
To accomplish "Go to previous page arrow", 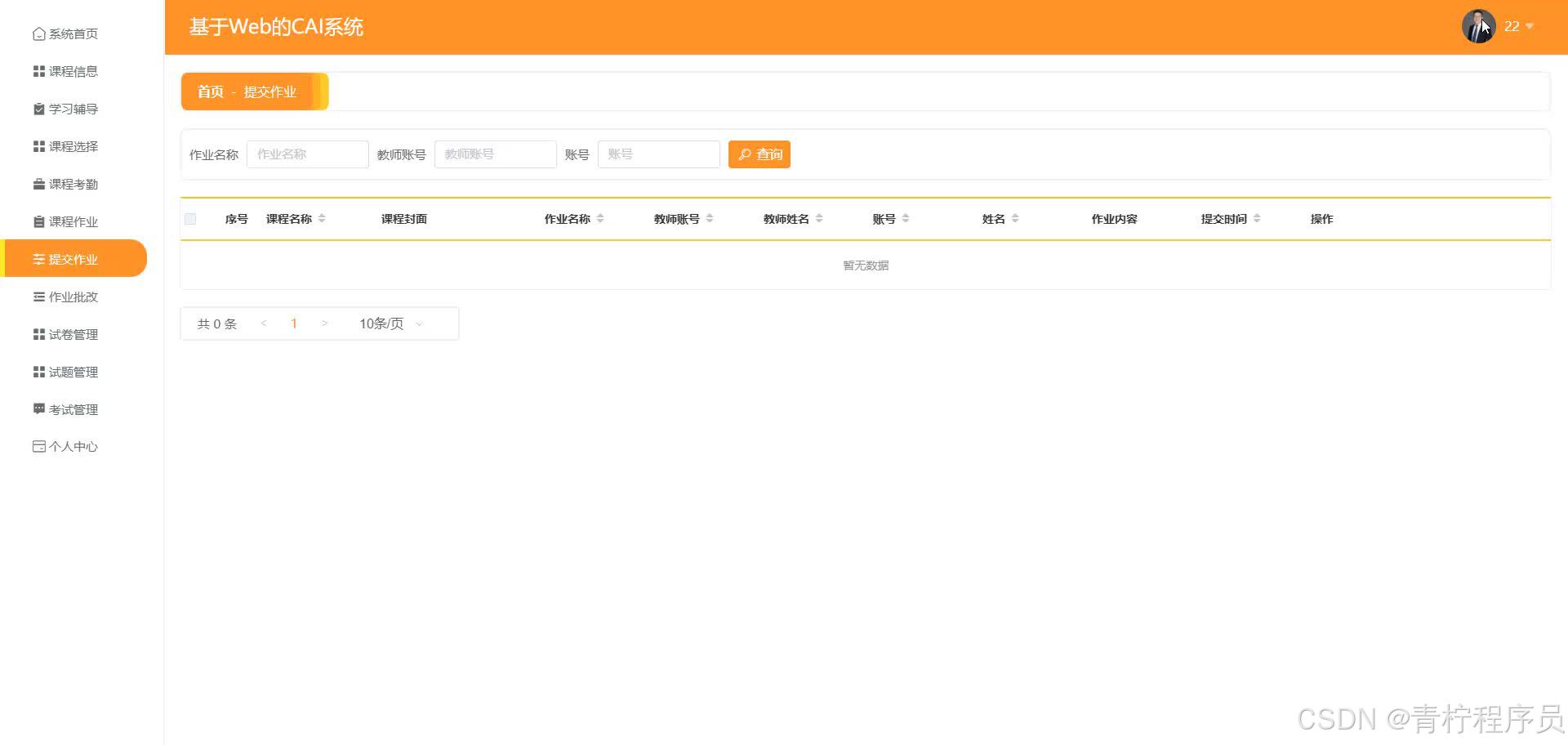I will [x=264, y=323].
